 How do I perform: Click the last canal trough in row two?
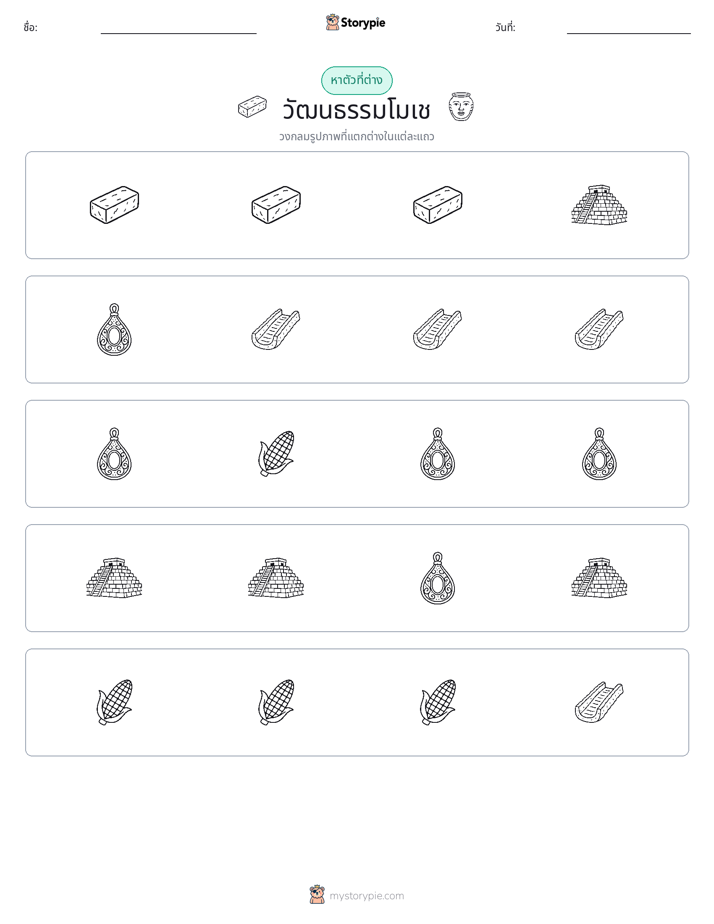[x=599, y=329]
